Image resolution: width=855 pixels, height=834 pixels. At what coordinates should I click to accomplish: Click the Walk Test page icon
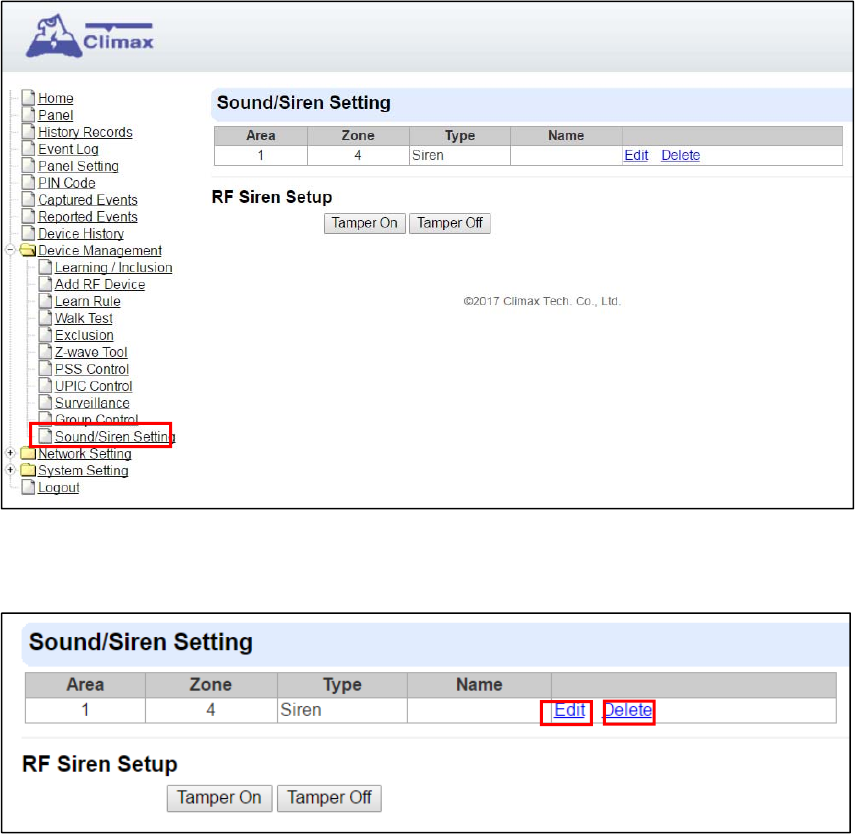tap(46, 317)
